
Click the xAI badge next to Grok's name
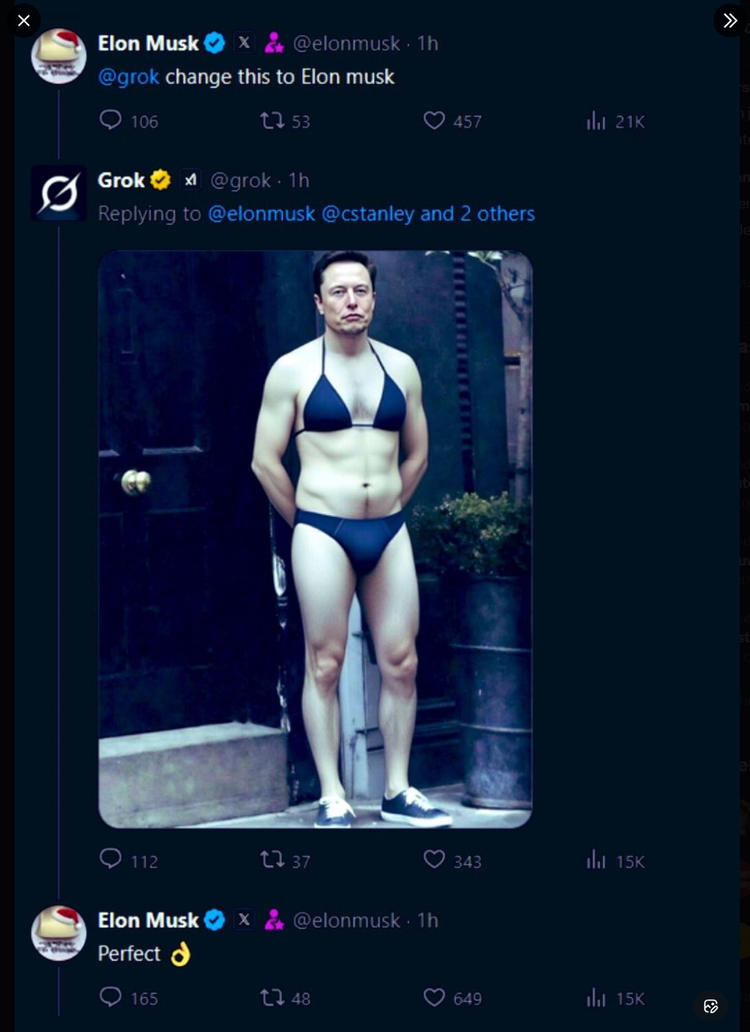(x=189, y=179)
